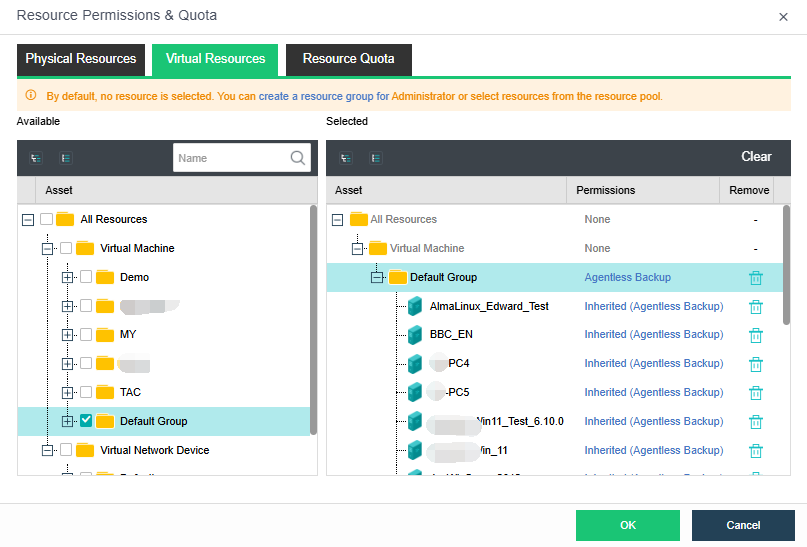Click the trash icon for BBC_EN
This screenshot has width=807, height=547.
[x=756, y=335]
